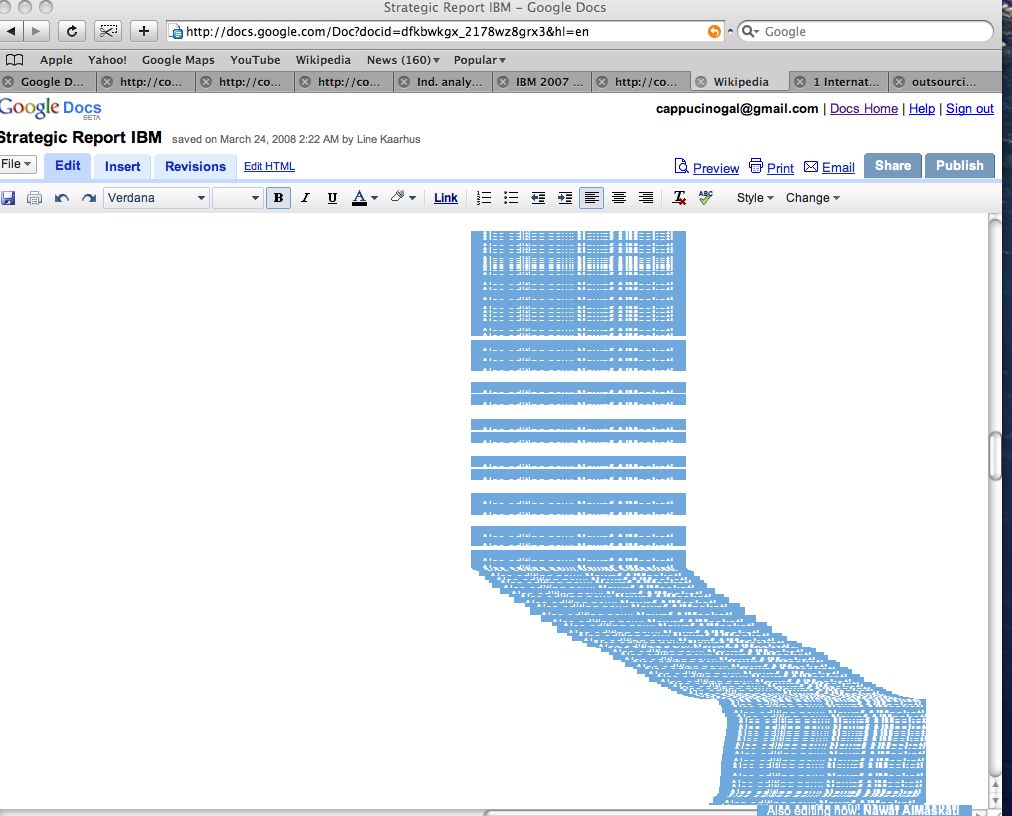This screenshot has height=816, width=1012.
Task: Open the Help link
Action: (922, 108)
